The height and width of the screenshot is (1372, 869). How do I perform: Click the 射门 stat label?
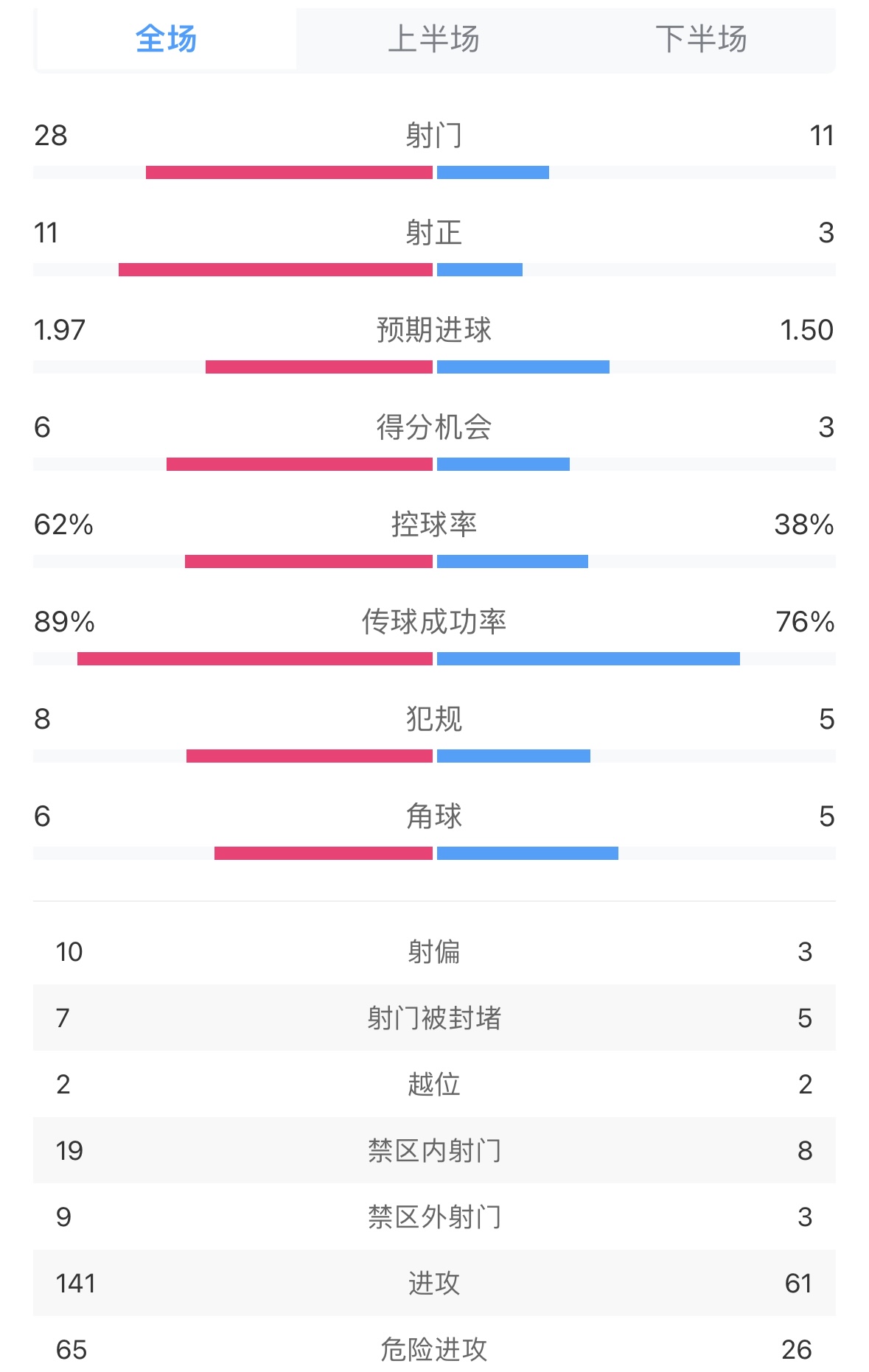click(433, 136)
